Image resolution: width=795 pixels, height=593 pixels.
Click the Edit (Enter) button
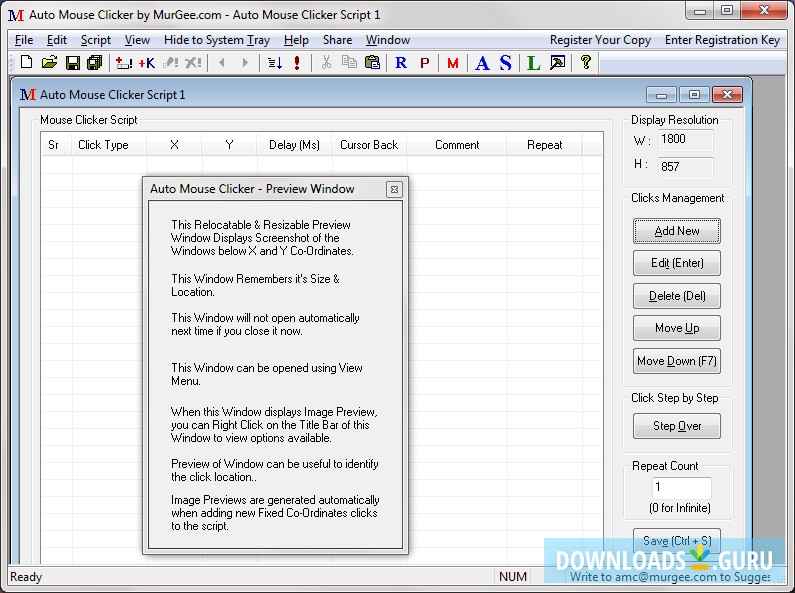[x=677, y=263]
